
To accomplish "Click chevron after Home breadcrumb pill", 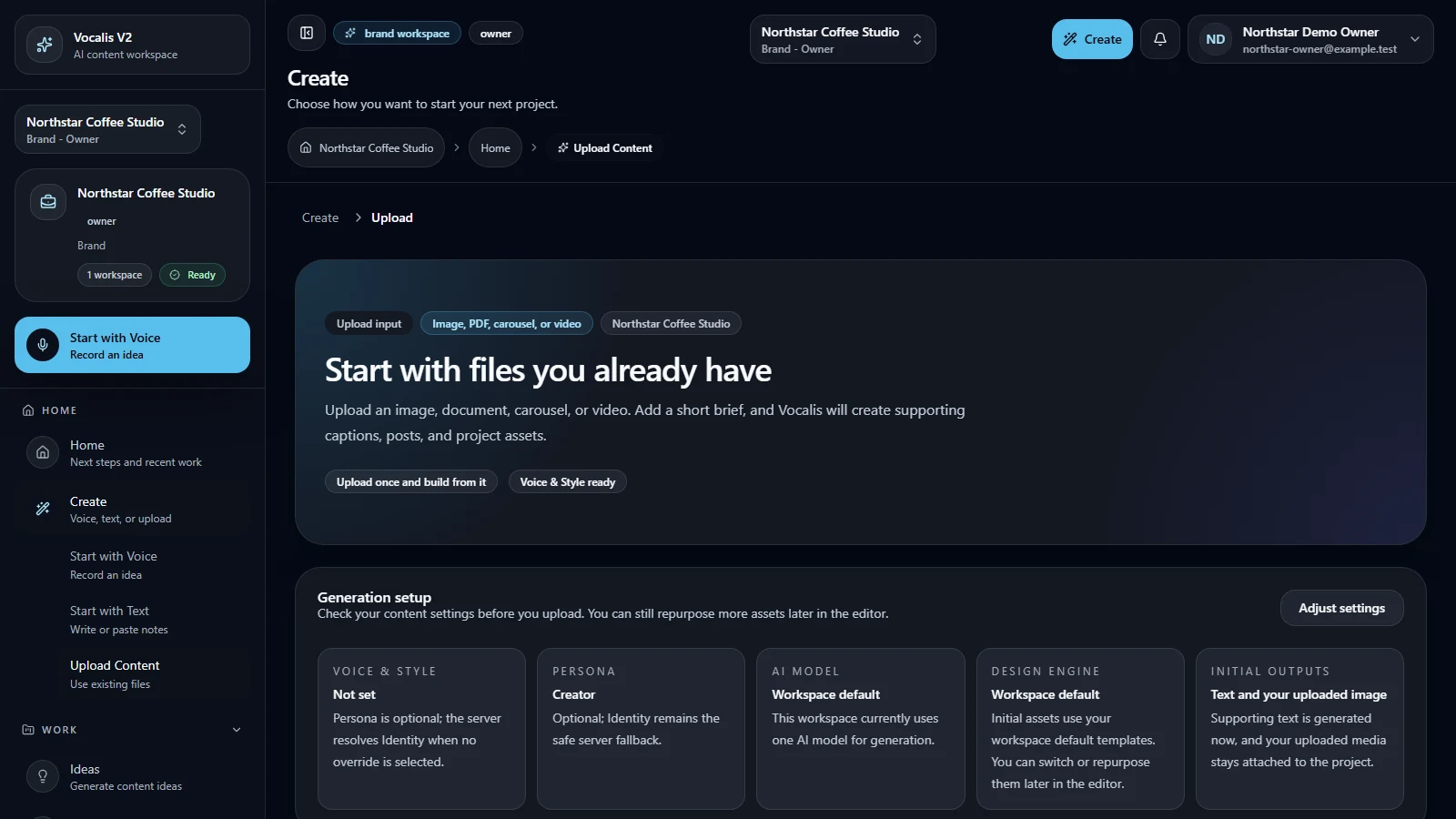I will tap(534, 147).
